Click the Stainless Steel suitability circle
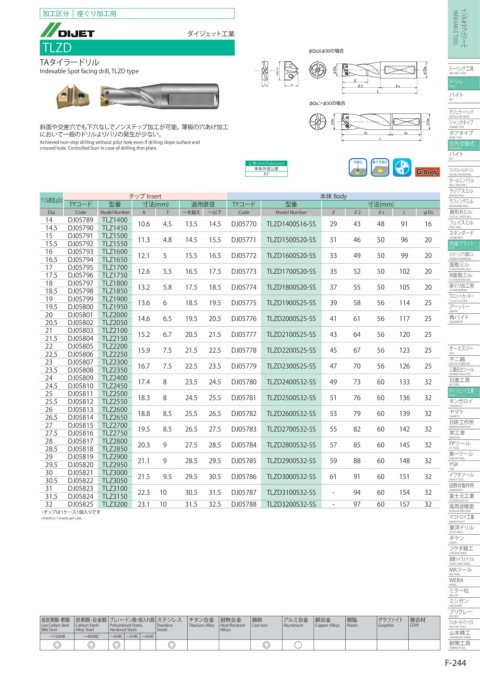Viewport: 480px width, 677px height. pyautogui.click(x=171, y=645)
